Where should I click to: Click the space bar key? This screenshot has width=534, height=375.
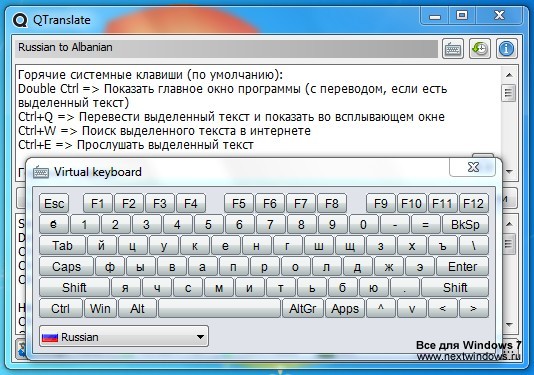click(x=219, y=309)
